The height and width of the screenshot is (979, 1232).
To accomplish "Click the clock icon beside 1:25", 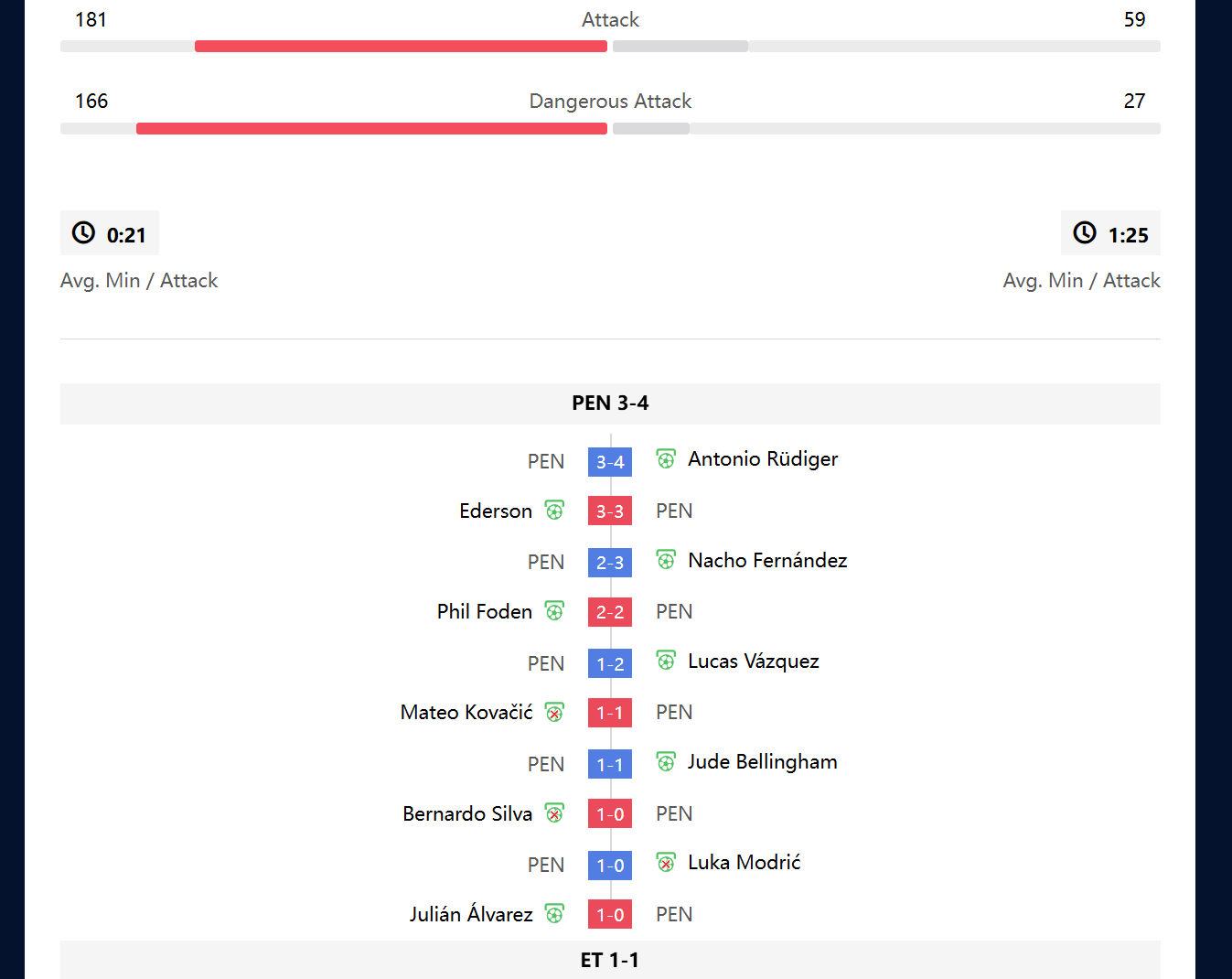I will click(x=1085, y=232).
